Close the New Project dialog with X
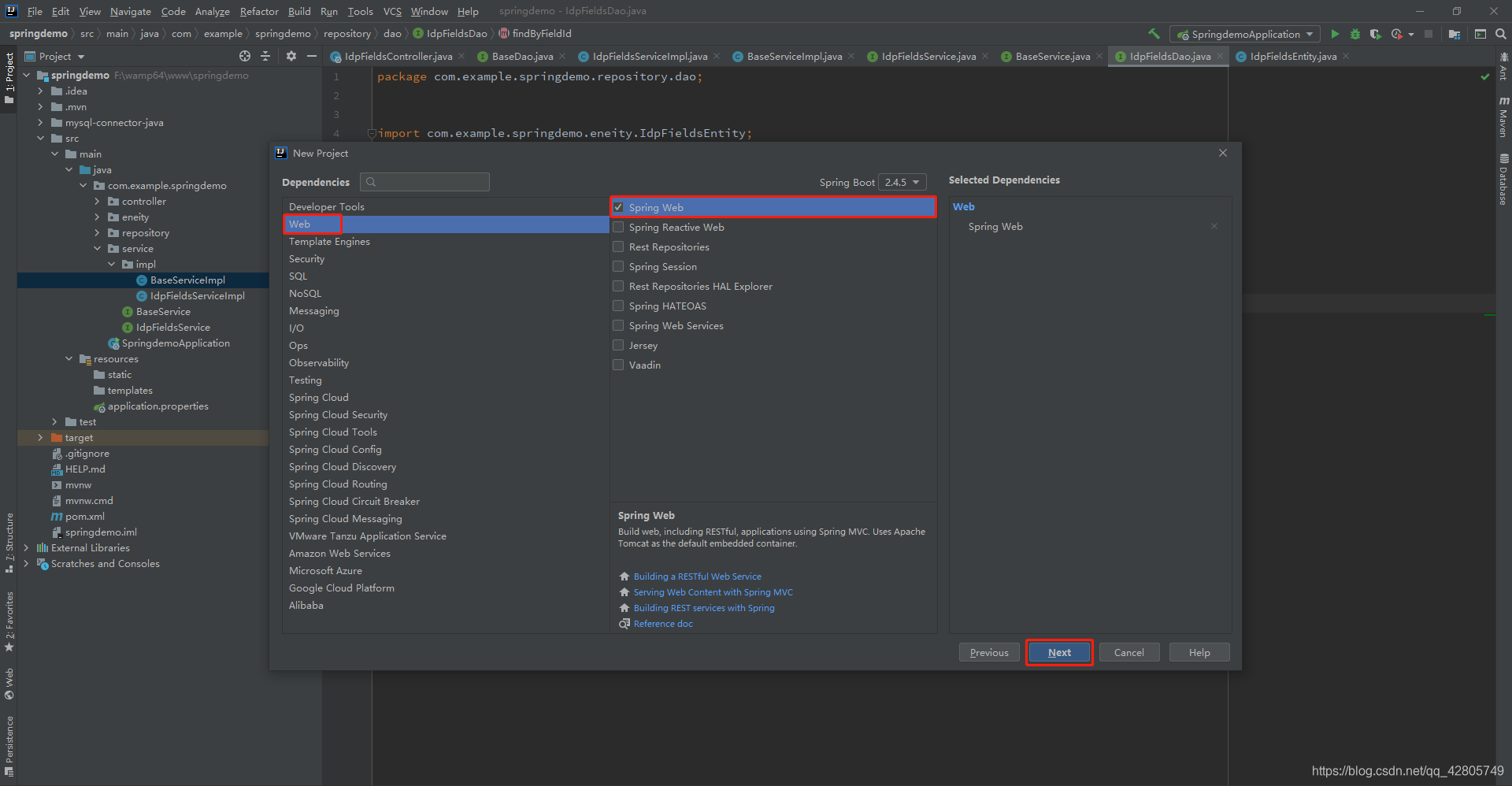This screenshot has width=1512, height=786. (x=1223, y=153)
